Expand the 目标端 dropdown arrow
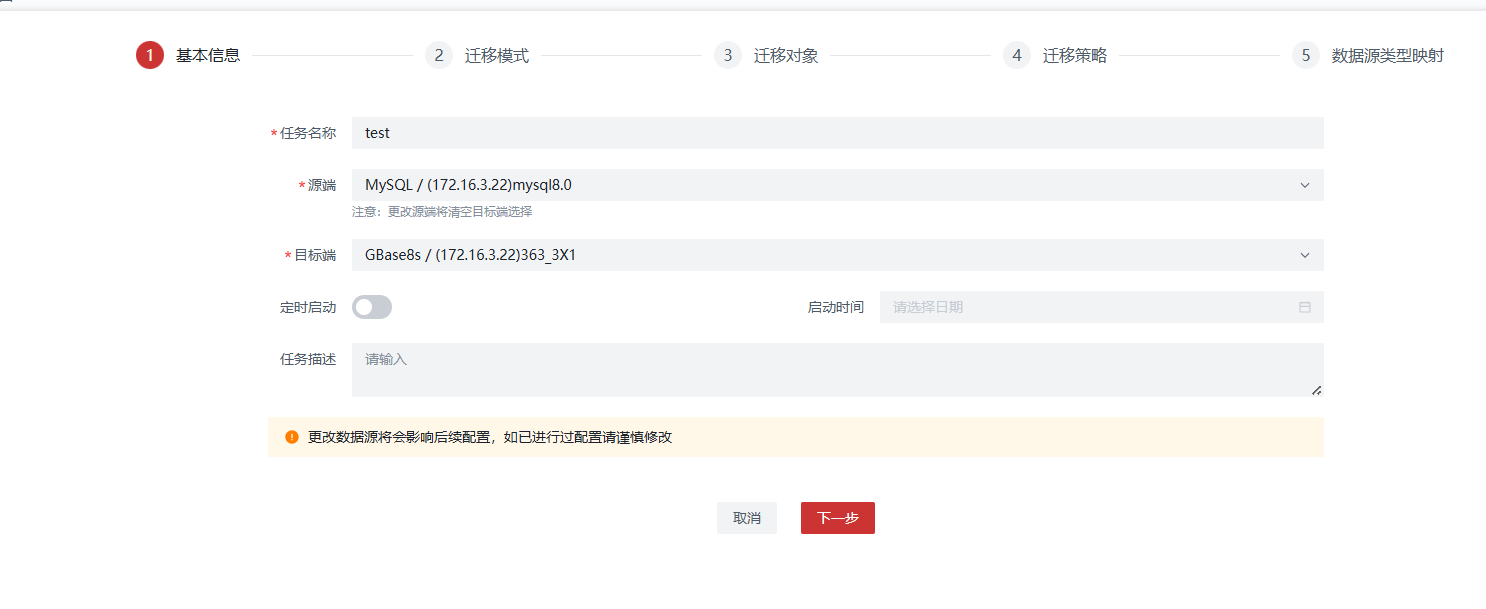 tap(1304, 255)
